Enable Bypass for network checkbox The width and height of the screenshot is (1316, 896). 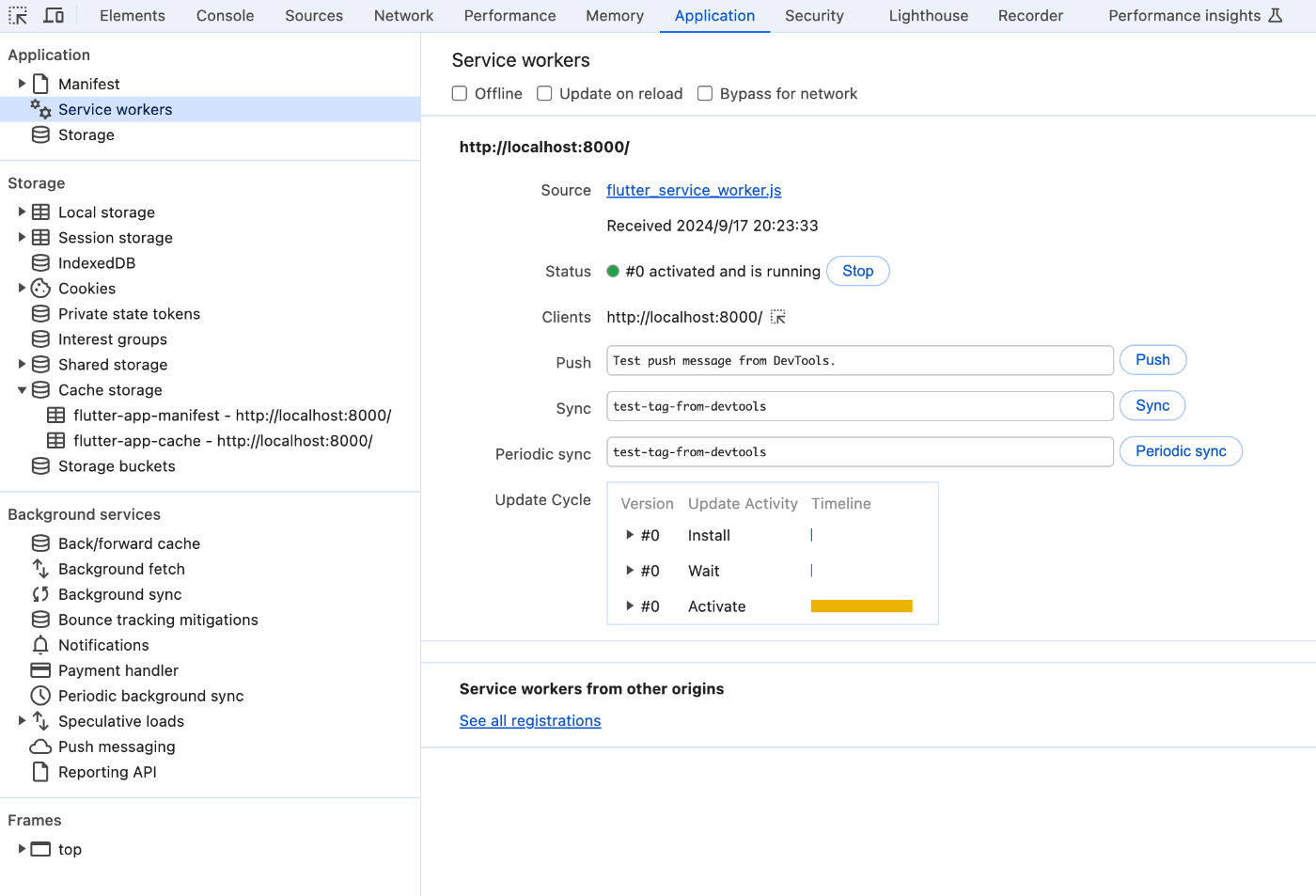[705, 94]
